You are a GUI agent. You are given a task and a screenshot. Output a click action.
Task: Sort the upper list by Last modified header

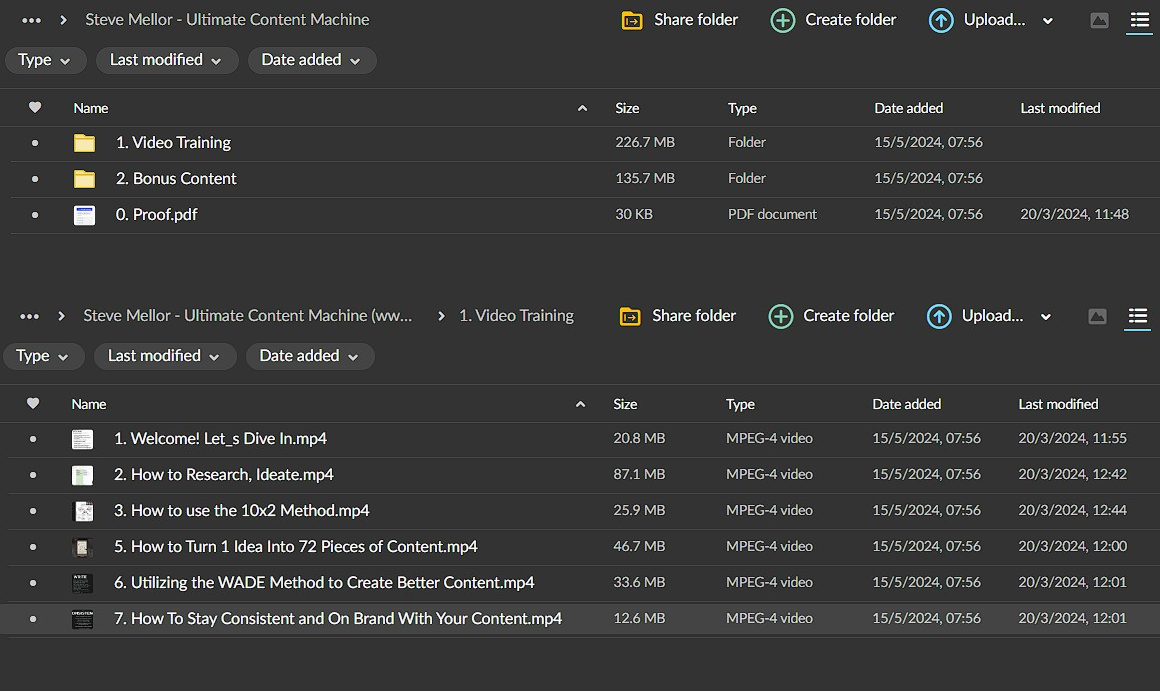tap(1060, 108)
